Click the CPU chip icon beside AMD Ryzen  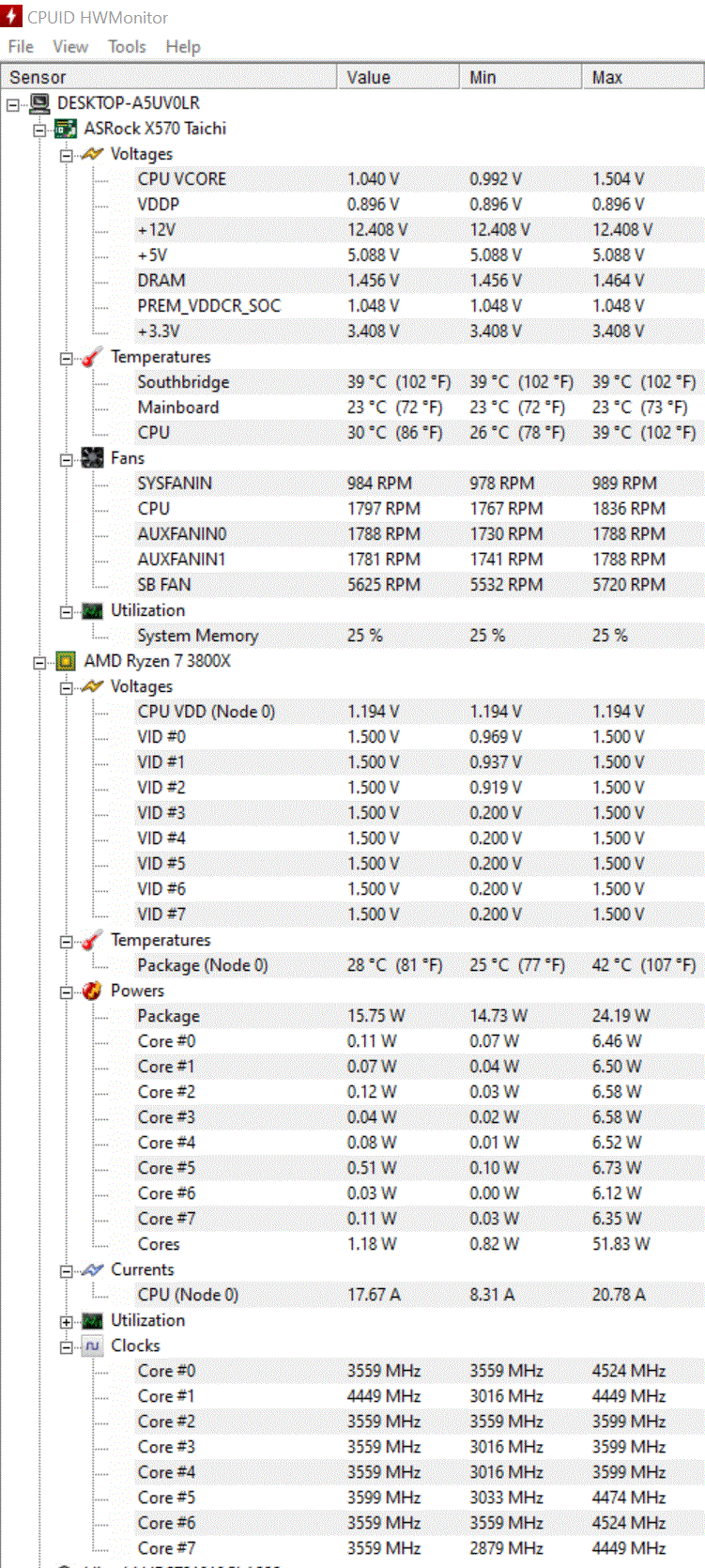pyautogui.click(x=66, y=661)
